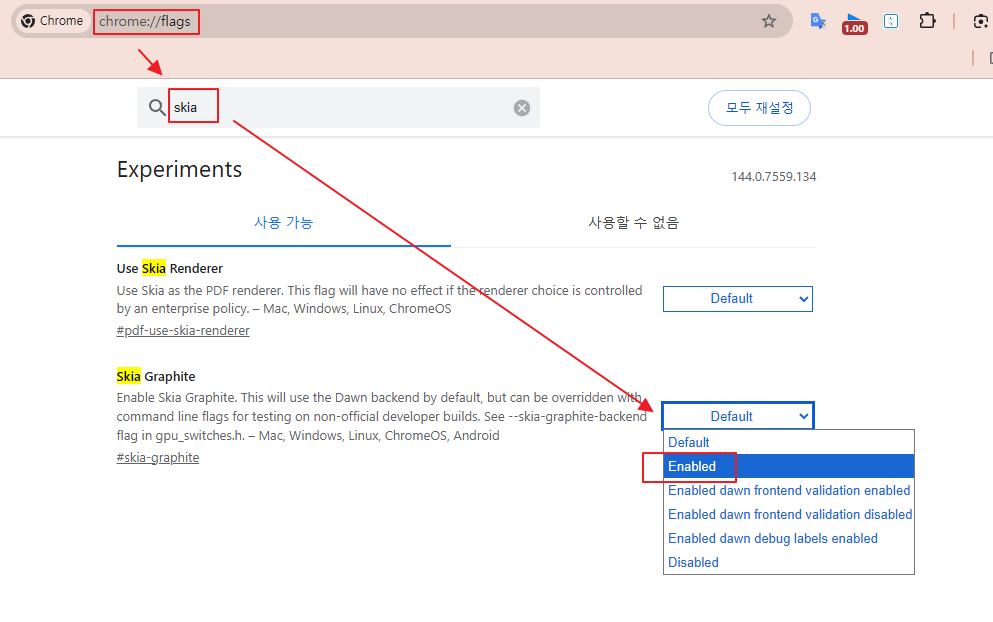Open the Extensions puzzle piece menu
This screenshot has height=622, width=993.
click(927, 21)
